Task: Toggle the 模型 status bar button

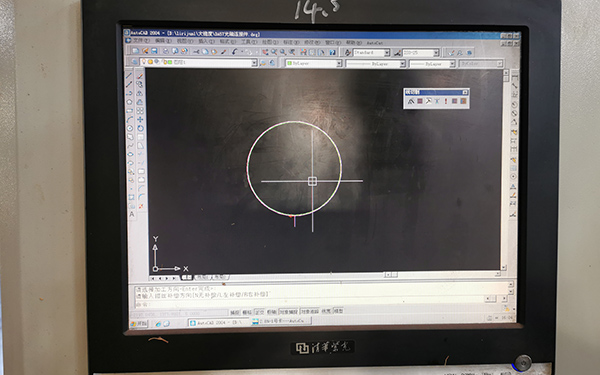Action: (x=338, y=311)
